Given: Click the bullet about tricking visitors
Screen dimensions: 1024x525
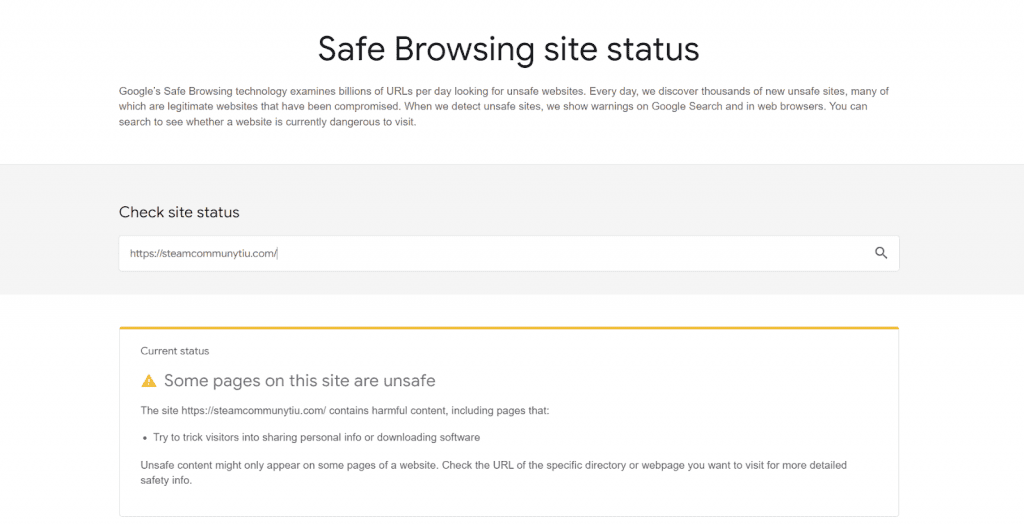Looking at the screenshot, I should tap(316, 437).
